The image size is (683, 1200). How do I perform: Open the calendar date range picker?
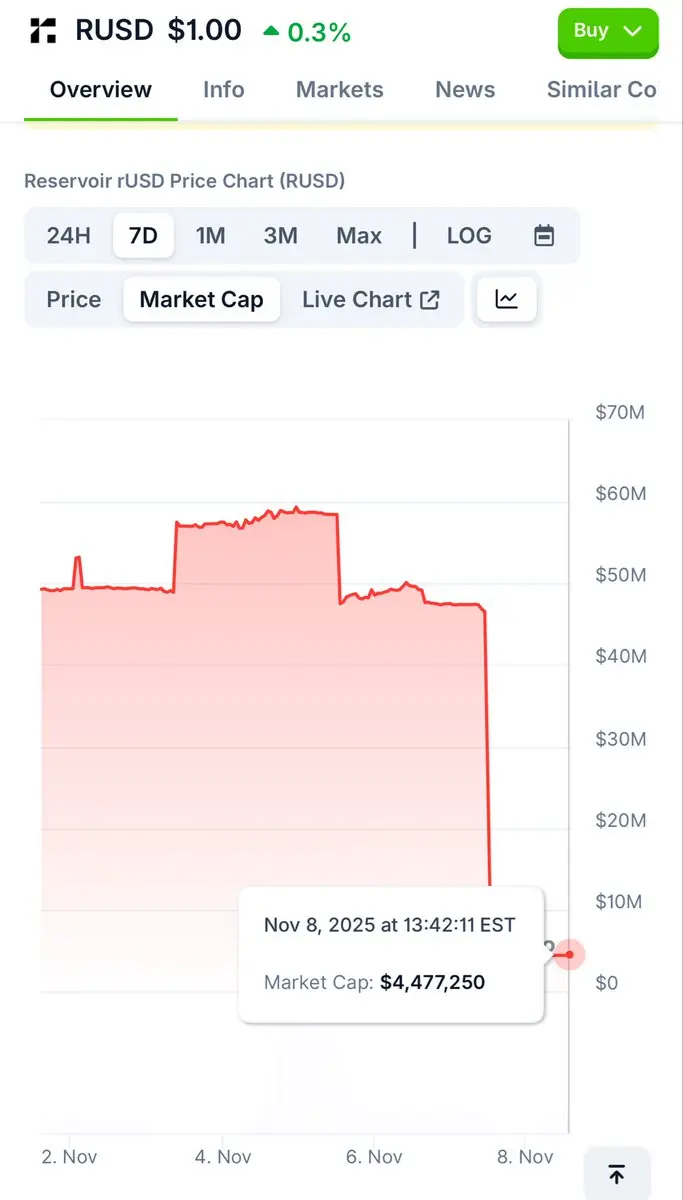pos(544,236)
